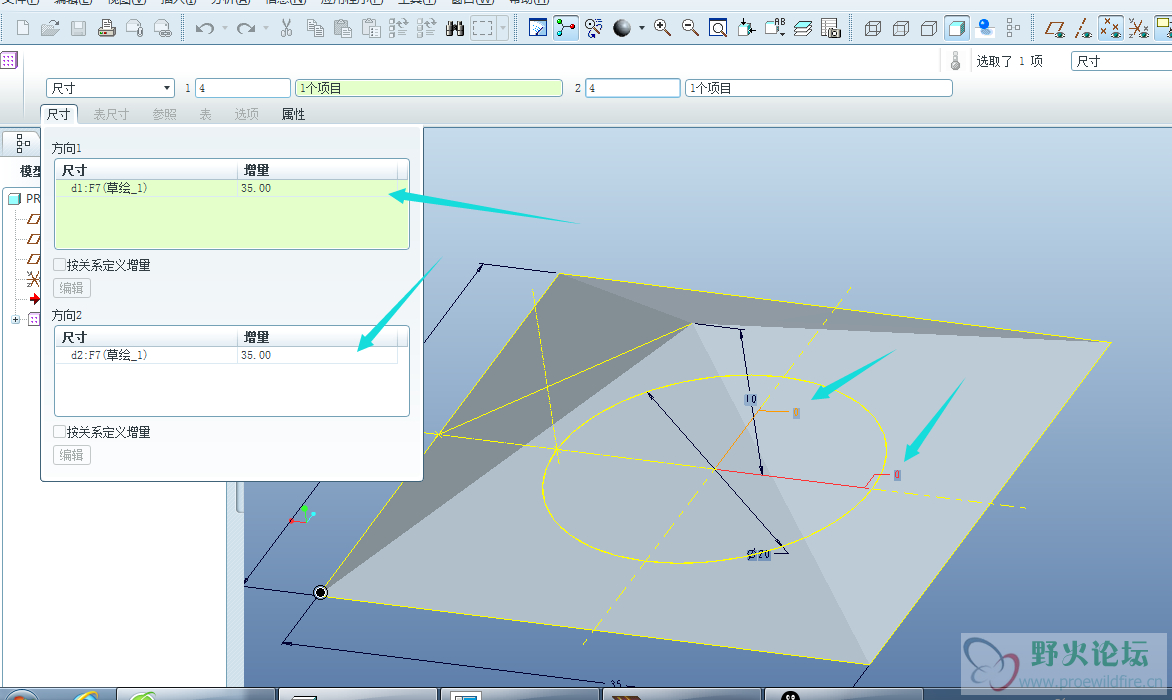The height and width of the screenshot is (700, 1172).
Task: Click the model tree tab icon
Action: pyautogui.click(x=22, y=143)
